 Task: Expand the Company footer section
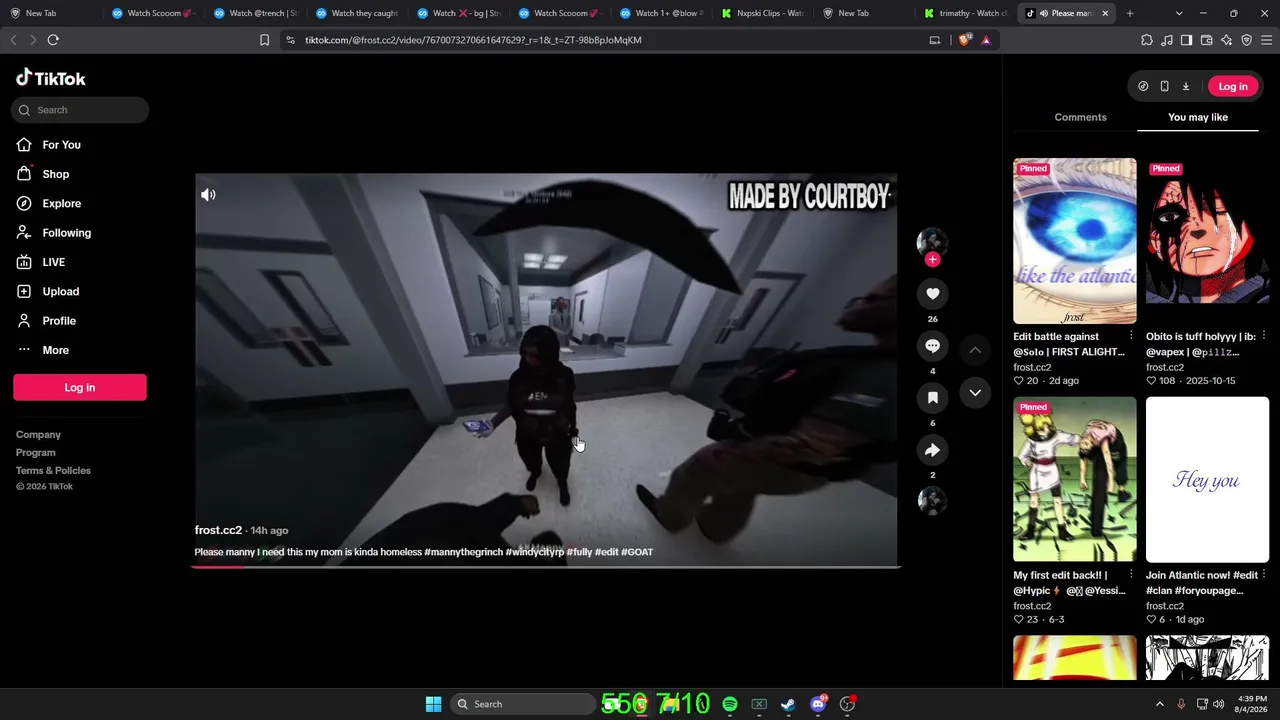pos(39,435)
